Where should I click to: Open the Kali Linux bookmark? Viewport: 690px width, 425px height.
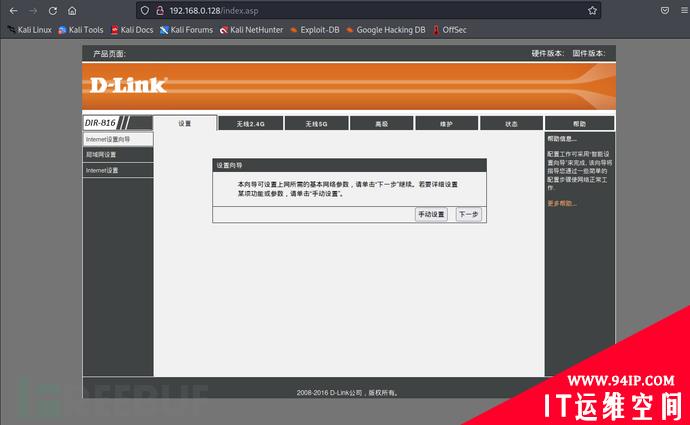coord(29,30)
